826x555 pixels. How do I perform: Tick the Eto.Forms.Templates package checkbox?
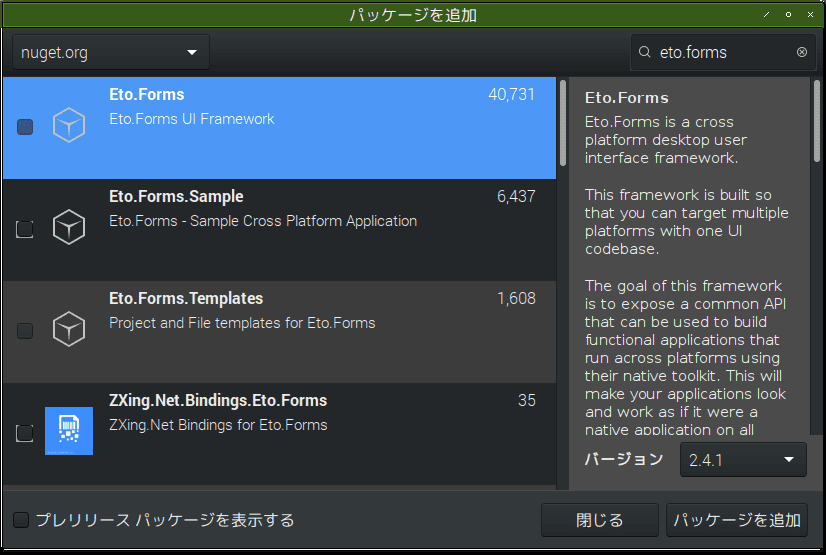click(x=25, y=331)
